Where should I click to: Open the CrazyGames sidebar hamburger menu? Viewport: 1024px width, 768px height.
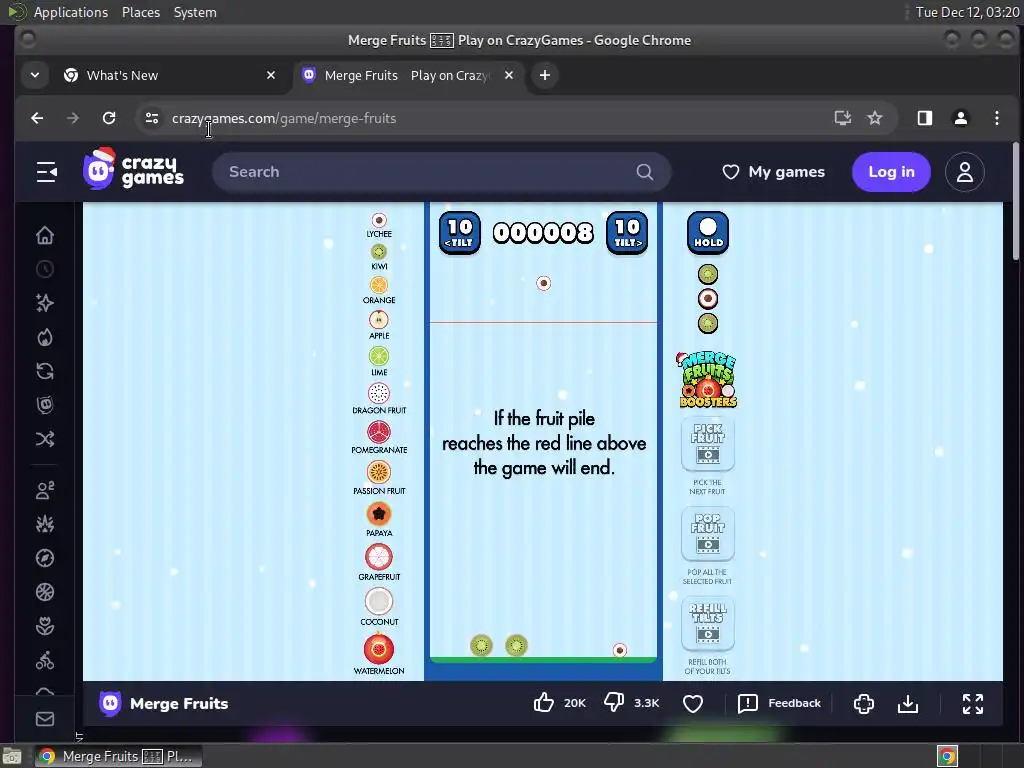pos(46,172)
